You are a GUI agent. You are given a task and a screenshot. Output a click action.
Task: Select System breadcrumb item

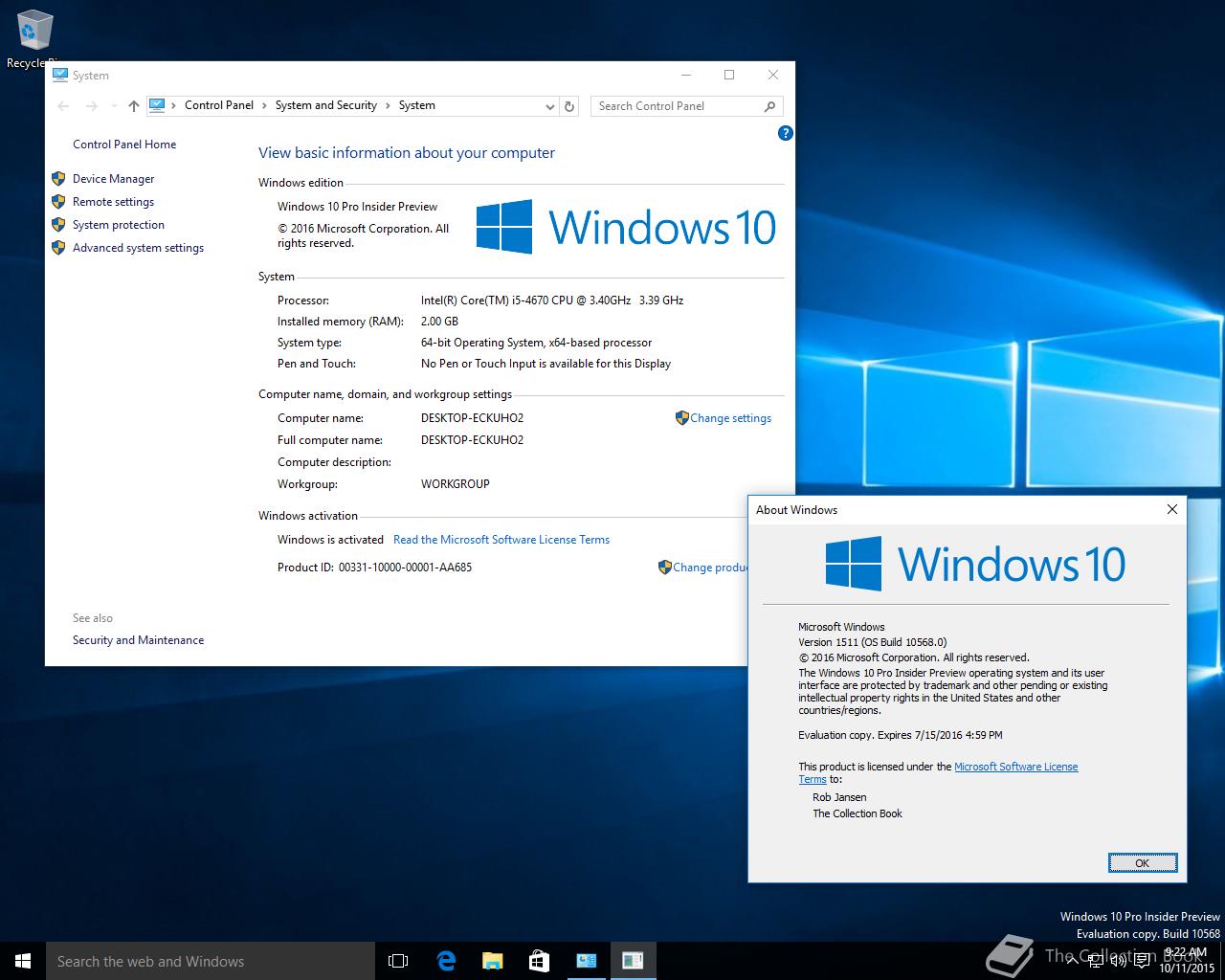click(x=417, y=105)
